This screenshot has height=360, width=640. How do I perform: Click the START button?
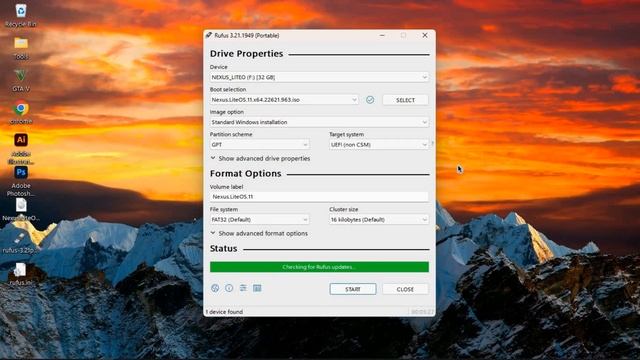click(x=353, y=289)
